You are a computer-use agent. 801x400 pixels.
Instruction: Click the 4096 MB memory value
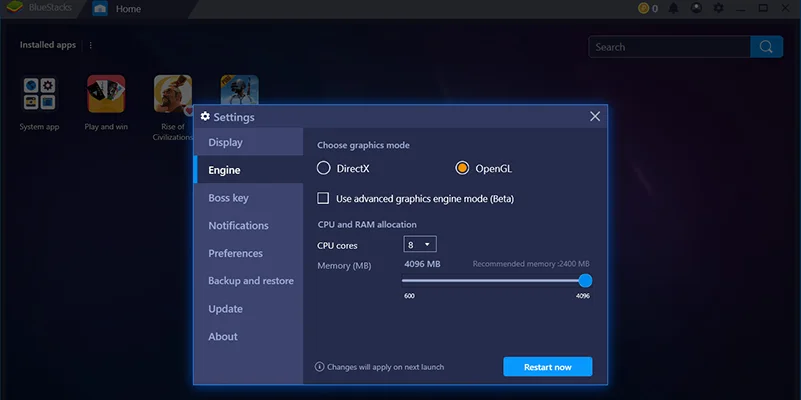coord(422,264)
